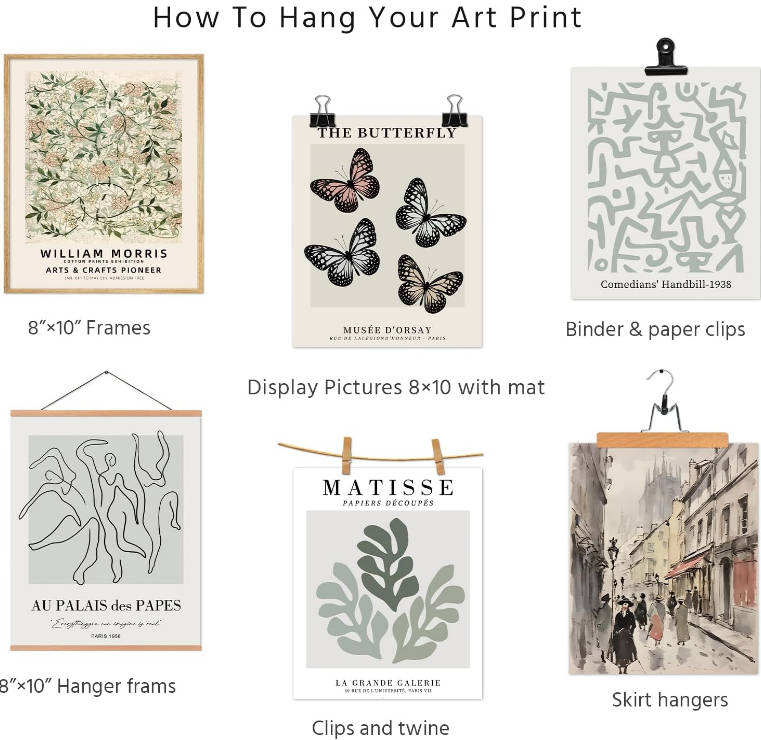Select the left wooden clothespin
This screenshot has height=740, width=761.
(347, 456)
